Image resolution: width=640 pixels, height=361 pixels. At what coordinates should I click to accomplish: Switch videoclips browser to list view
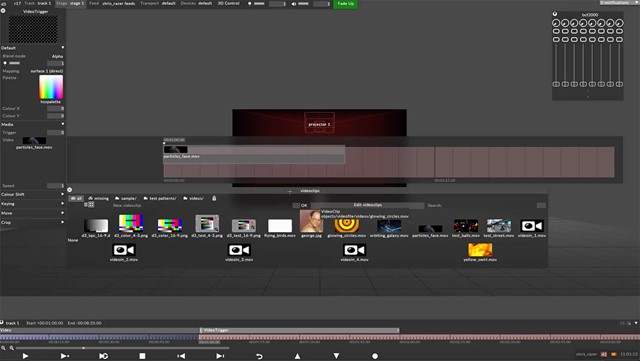tap(86, 205)
